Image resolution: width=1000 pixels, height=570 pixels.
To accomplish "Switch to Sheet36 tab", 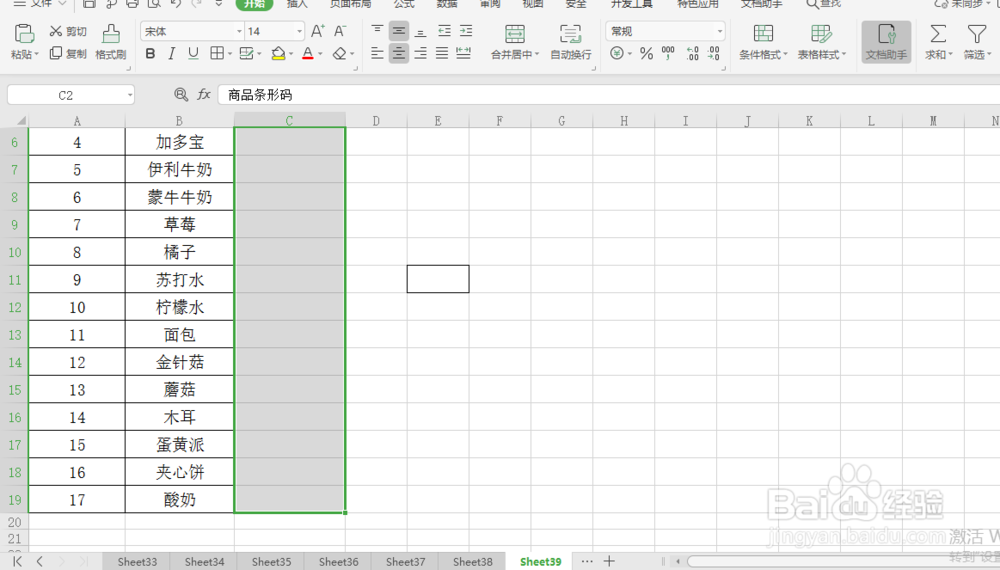I will tap(338, 562).
